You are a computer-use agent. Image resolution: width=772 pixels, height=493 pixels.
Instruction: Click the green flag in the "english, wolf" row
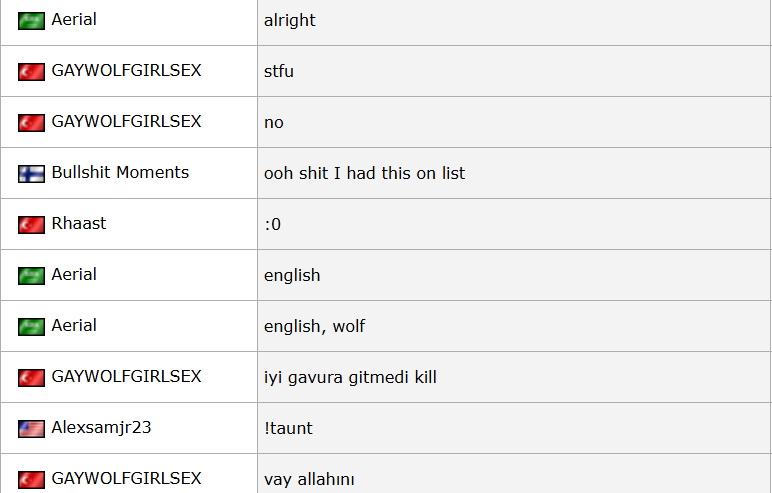click(x=31, y=326)
